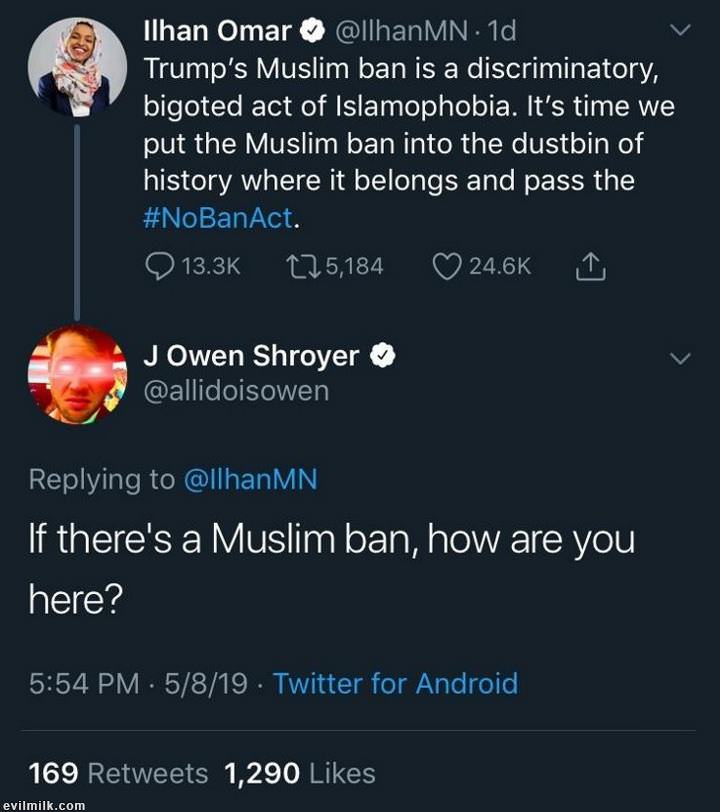Open the @allidoisowen handle
This screenshot has height=812, width=720.
click(236, 391)
